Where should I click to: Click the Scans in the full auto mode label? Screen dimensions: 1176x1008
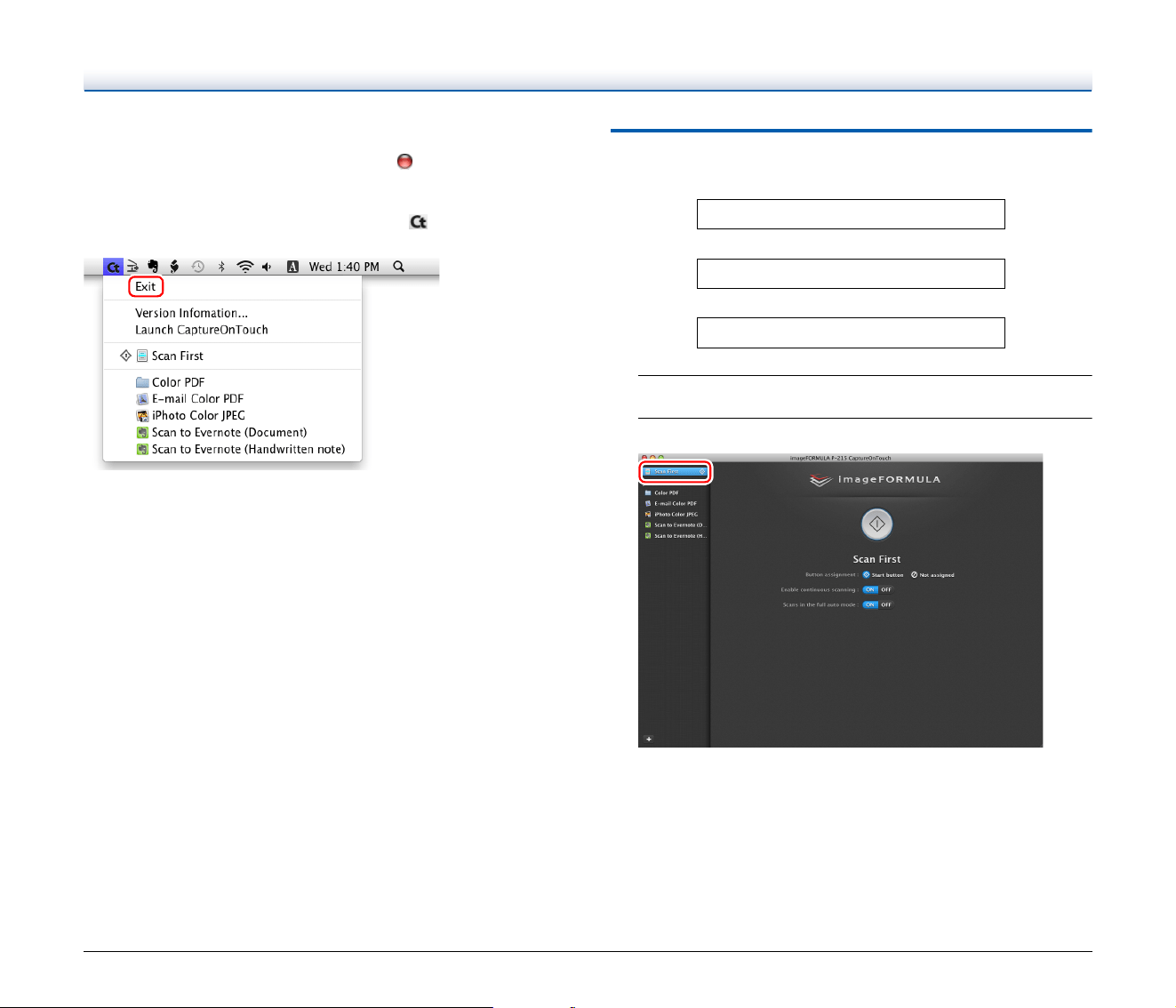coord(820,604)
